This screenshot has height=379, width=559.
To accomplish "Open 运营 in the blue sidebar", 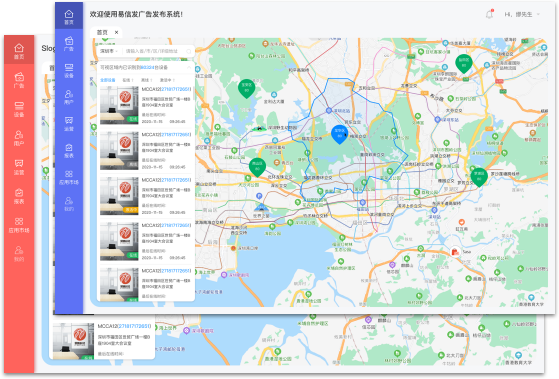I will point(69,124).
